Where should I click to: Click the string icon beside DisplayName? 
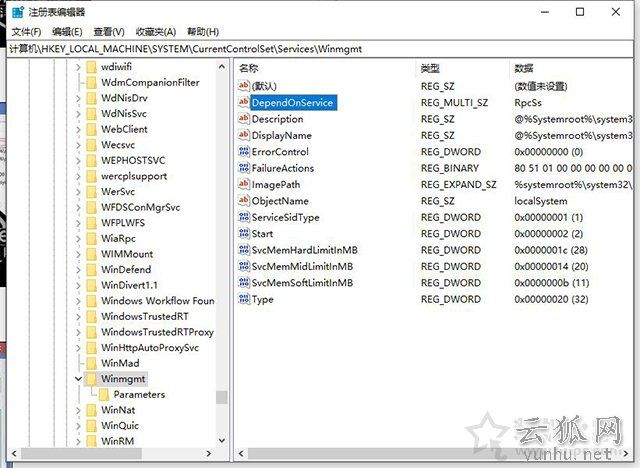click(x=244, y=135)
